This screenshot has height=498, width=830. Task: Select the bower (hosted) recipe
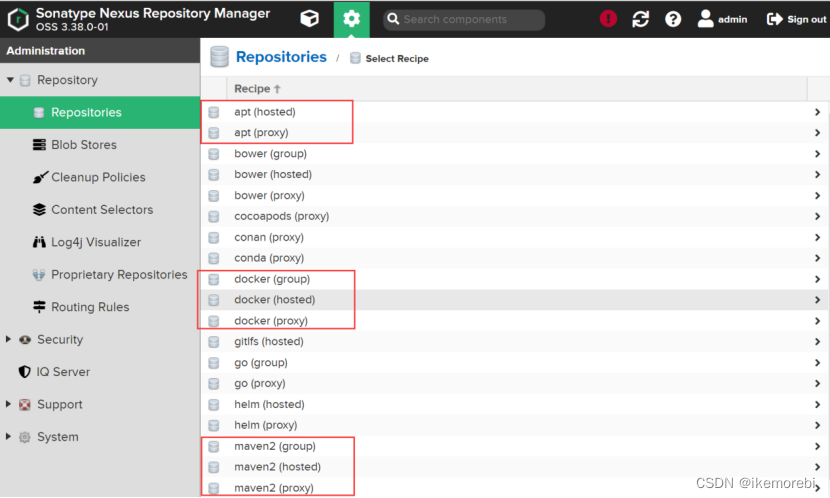[x=513, y=174]
